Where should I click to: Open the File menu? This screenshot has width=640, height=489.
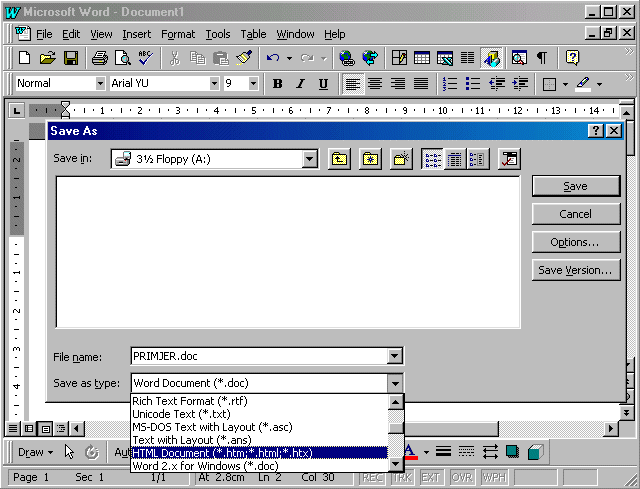click(44, 34)
